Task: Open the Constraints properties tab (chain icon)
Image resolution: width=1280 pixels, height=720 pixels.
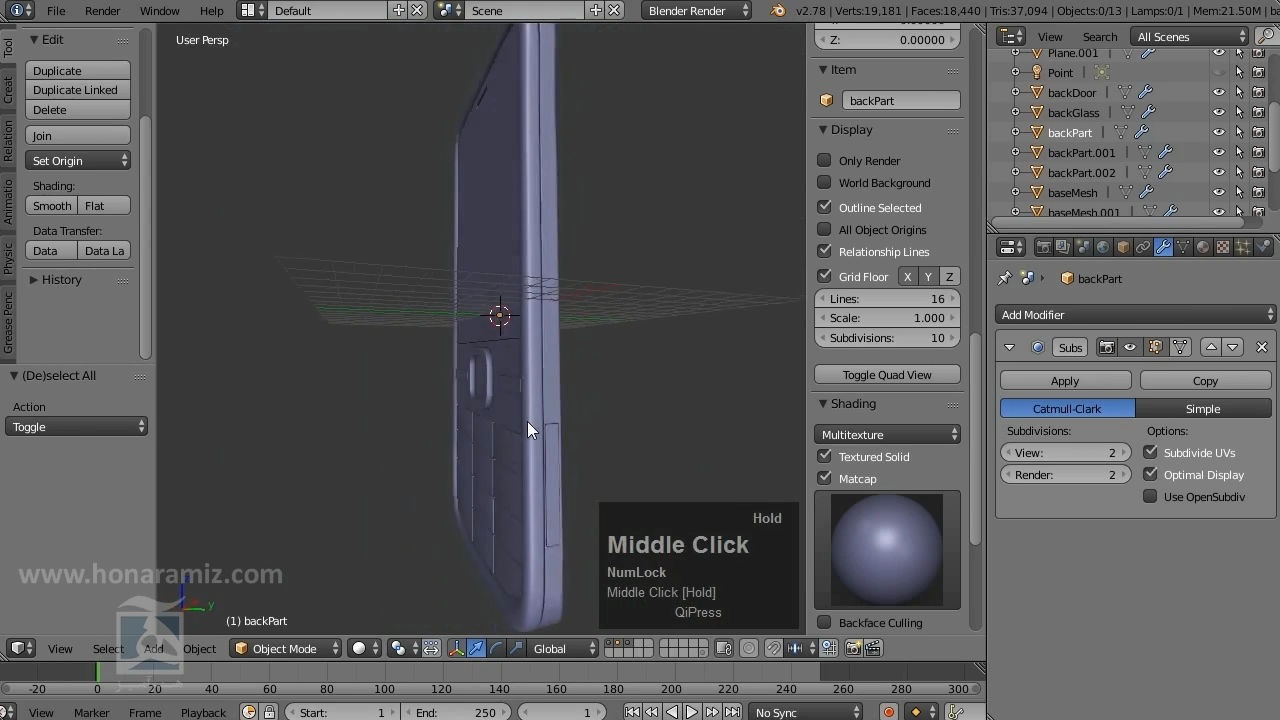Action: pyautogui.click(x=1143, y=247)
